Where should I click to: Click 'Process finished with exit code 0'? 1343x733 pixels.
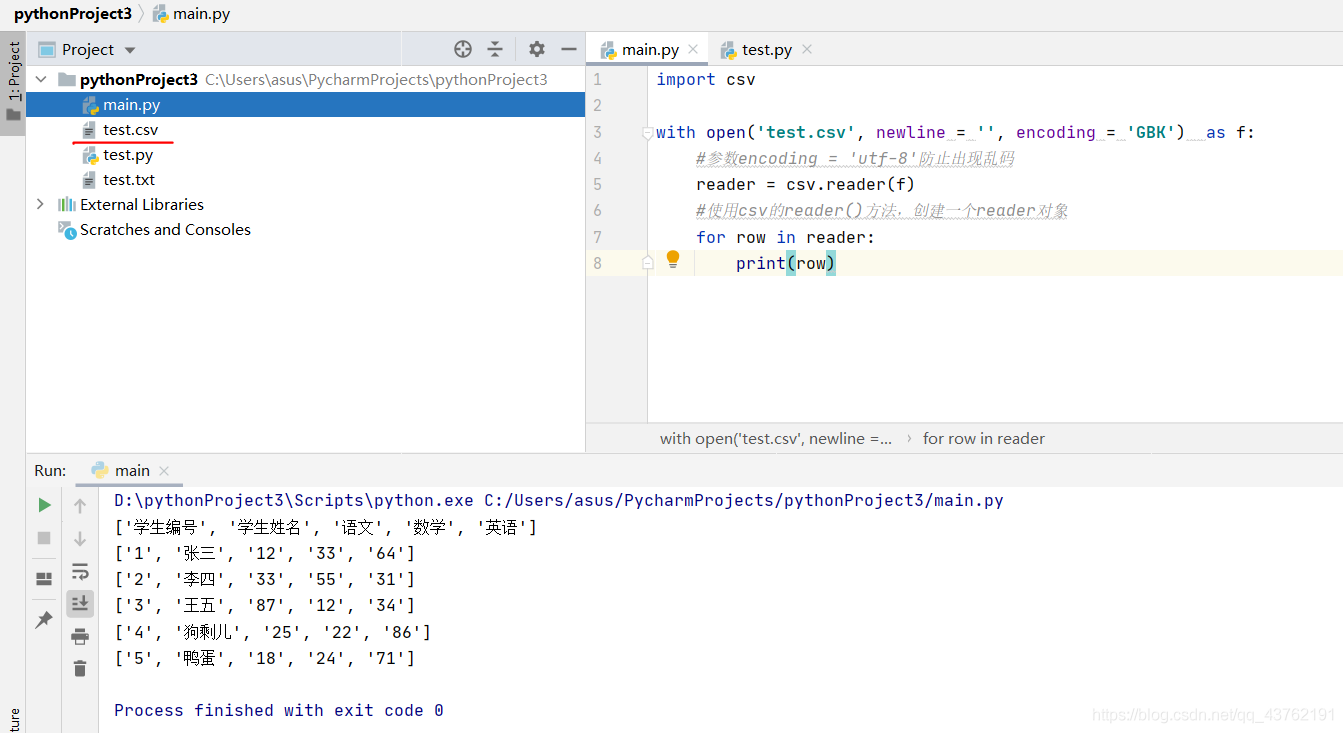(278, 710)
